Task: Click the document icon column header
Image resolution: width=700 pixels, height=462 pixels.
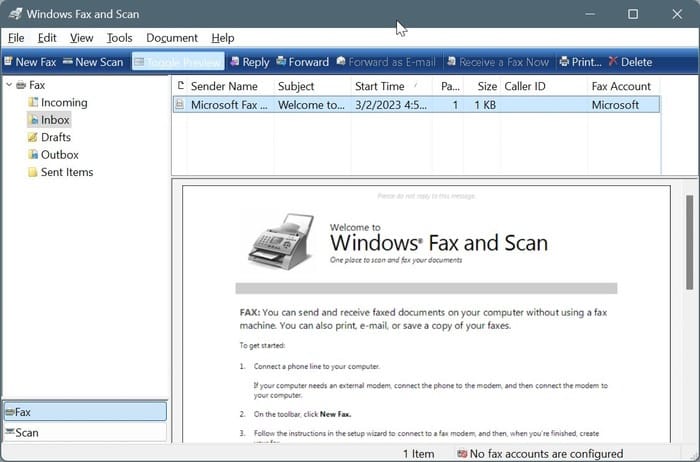Action: point(180,86)
